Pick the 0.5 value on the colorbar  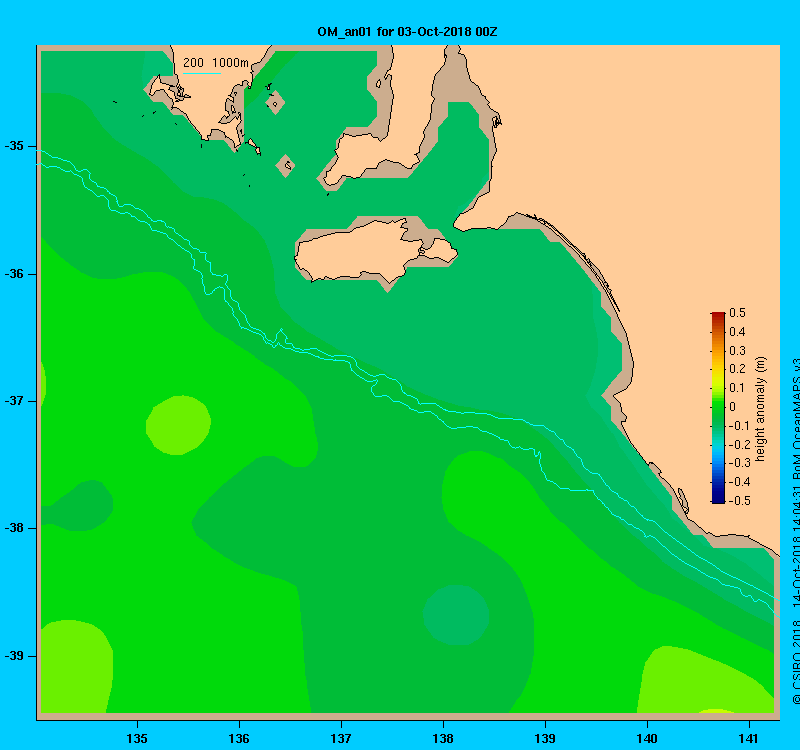(x=737, y=313)
